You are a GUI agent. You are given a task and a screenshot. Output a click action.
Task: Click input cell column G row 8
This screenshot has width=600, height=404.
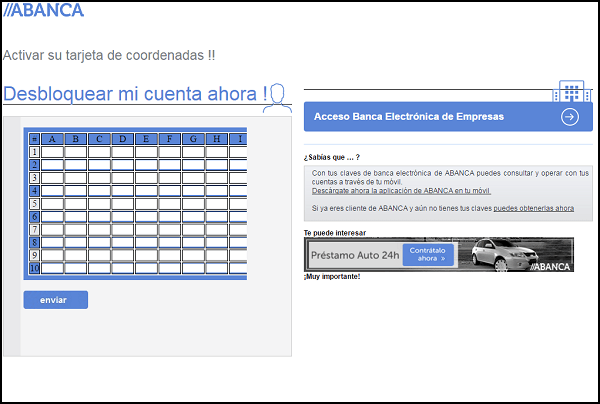(193, 242)
